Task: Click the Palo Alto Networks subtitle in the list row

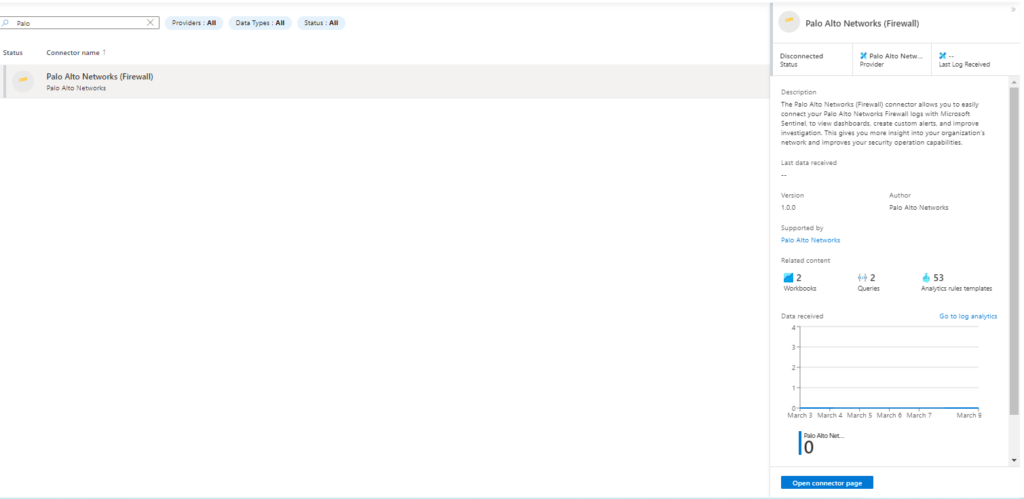Action: tap(76, 88)
